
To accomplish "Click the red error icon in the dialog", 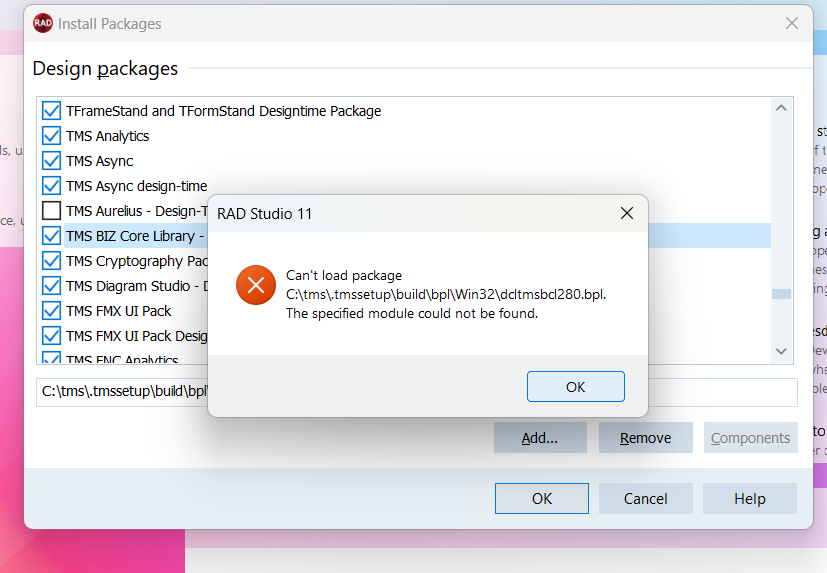I will pos(256,285).
